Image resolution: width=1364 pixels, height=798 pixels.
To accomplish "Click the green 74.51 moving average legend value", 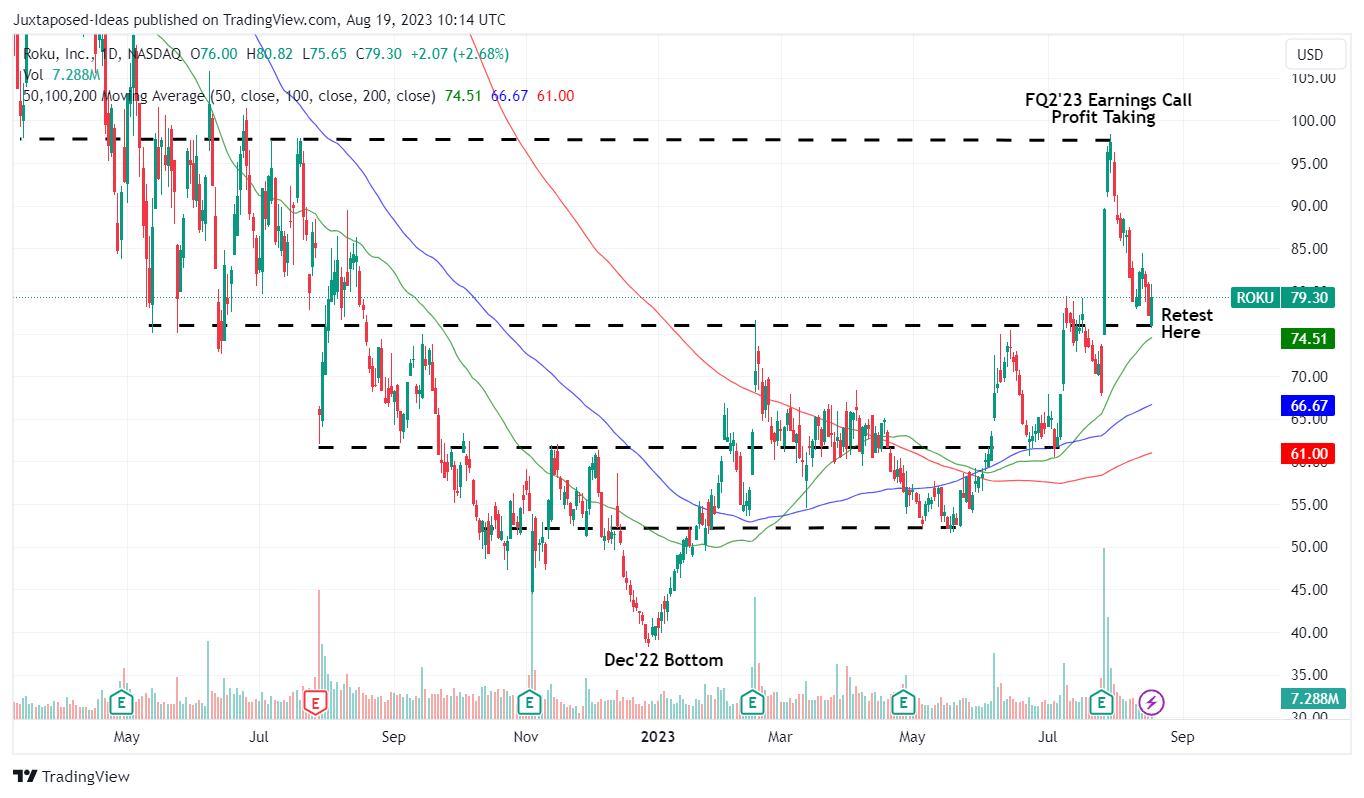I will pos(462,96).
